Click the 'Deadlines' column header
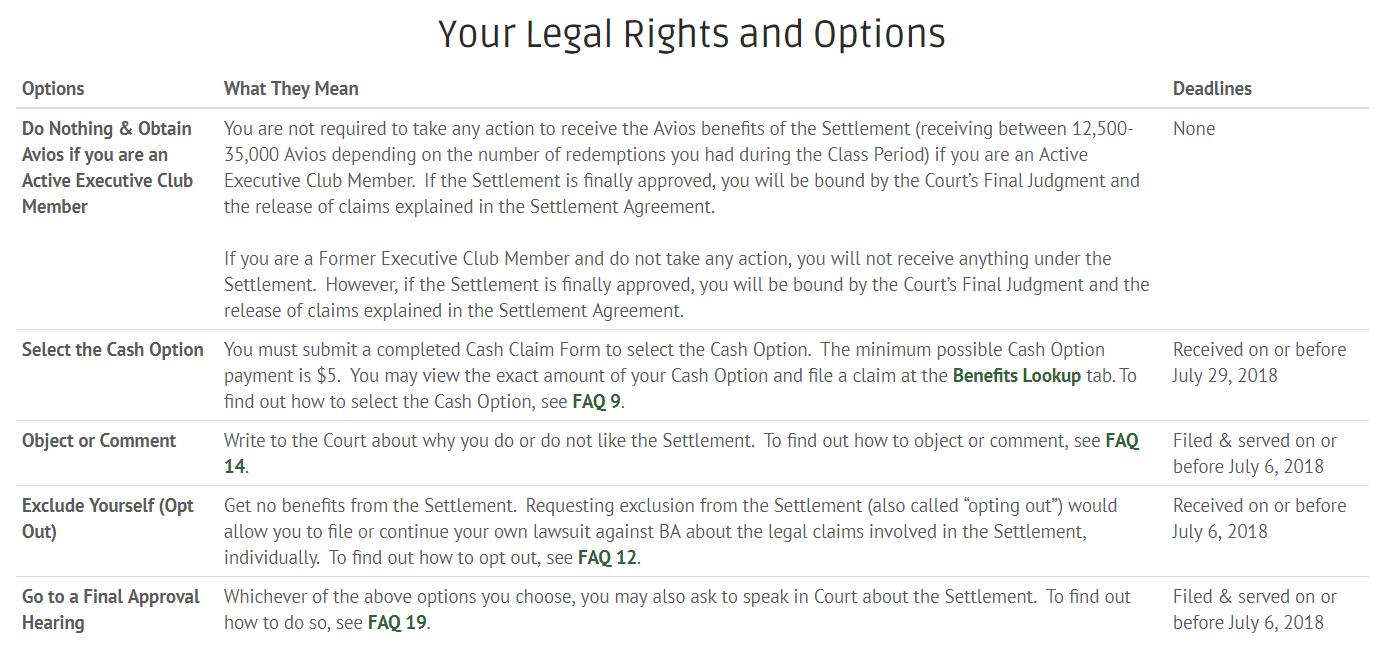 point(1212,88)
